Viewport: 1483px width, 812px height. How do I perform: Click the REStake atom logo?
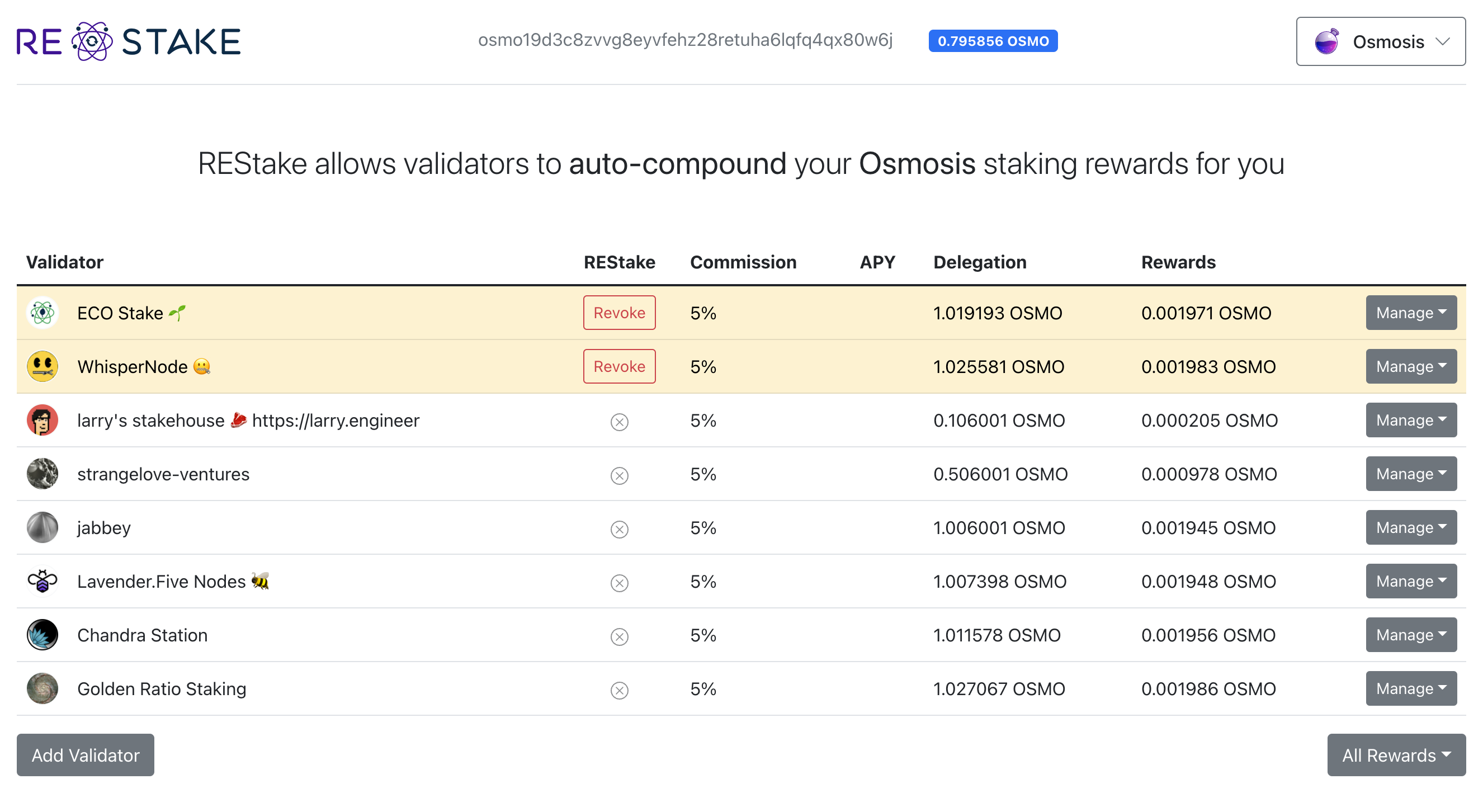tap(92, 41)
